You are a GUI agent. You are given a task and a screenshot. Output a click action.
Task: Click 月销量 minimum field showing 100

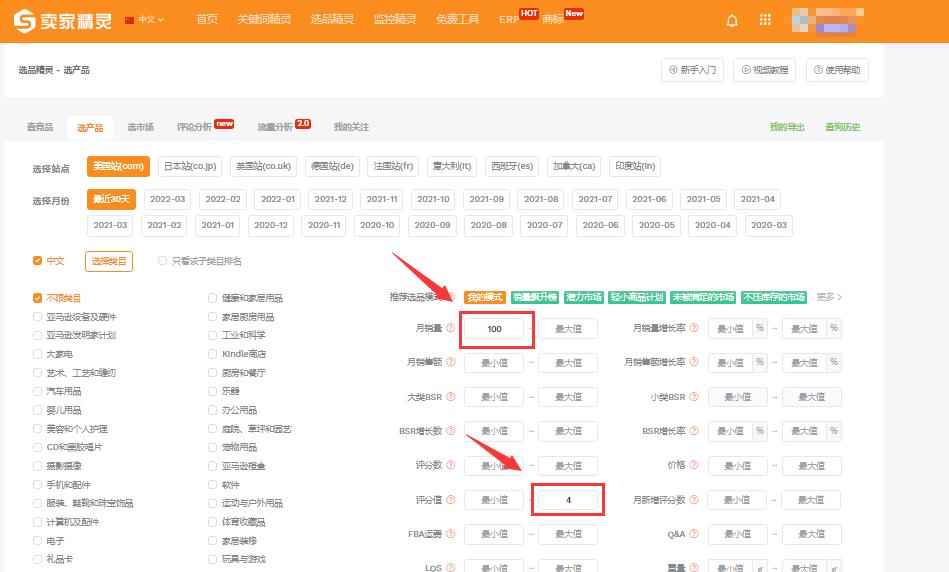pos(494,329)
